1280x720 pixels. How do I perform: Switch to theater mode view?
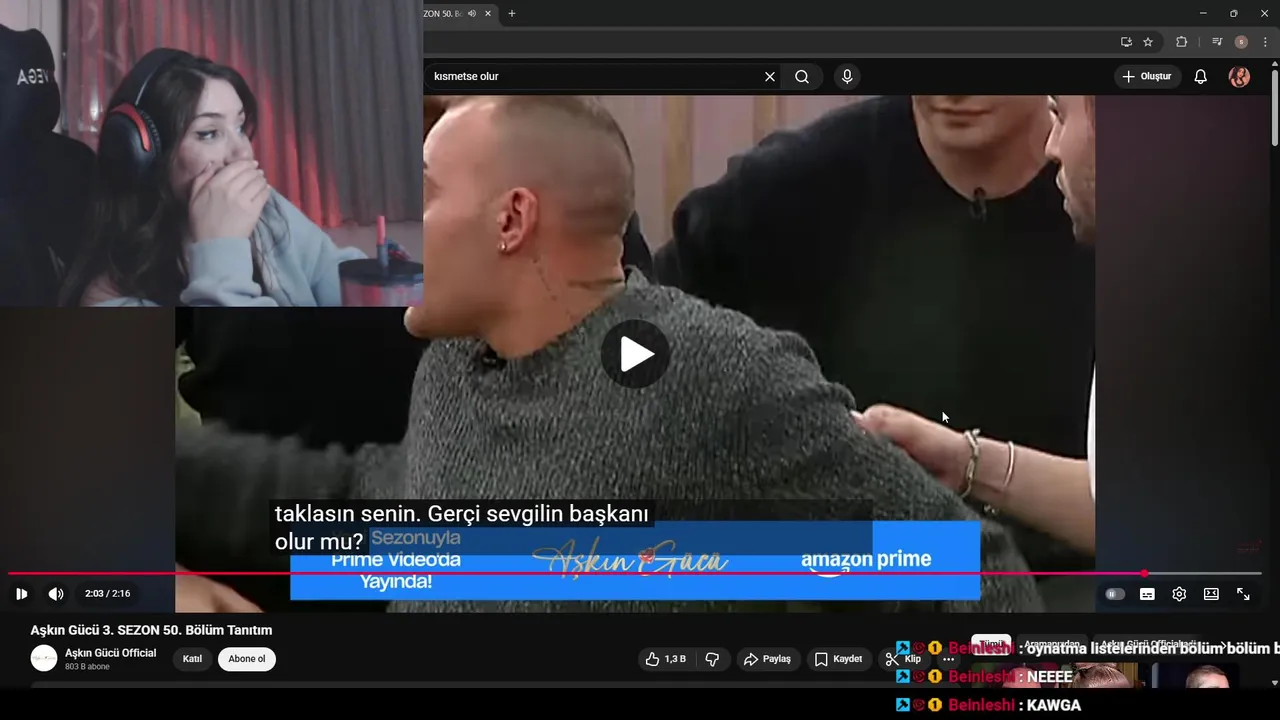tap(1211, 594)
